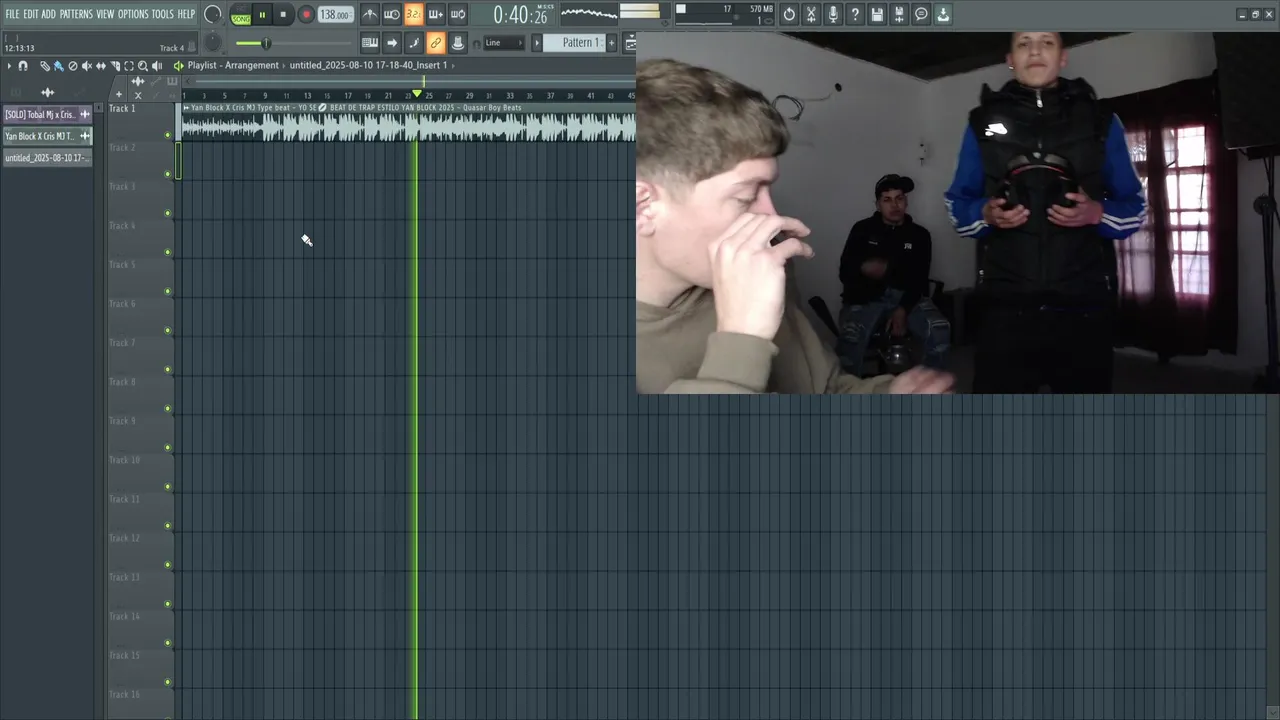Image resolution: width=1280 pixels, height=720 pixels.
Task: Toggle note/clip grouping icon
Action: pos(413,43)
